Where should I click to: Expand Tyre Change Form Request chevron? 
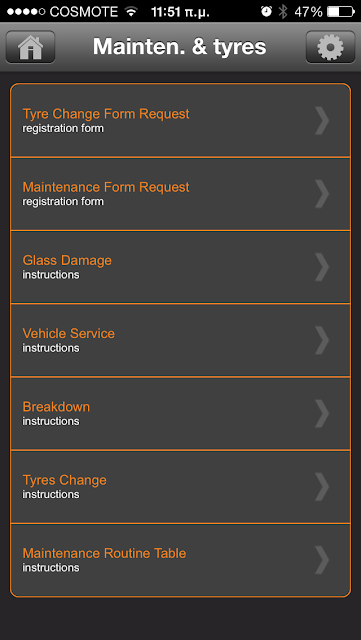322,120
